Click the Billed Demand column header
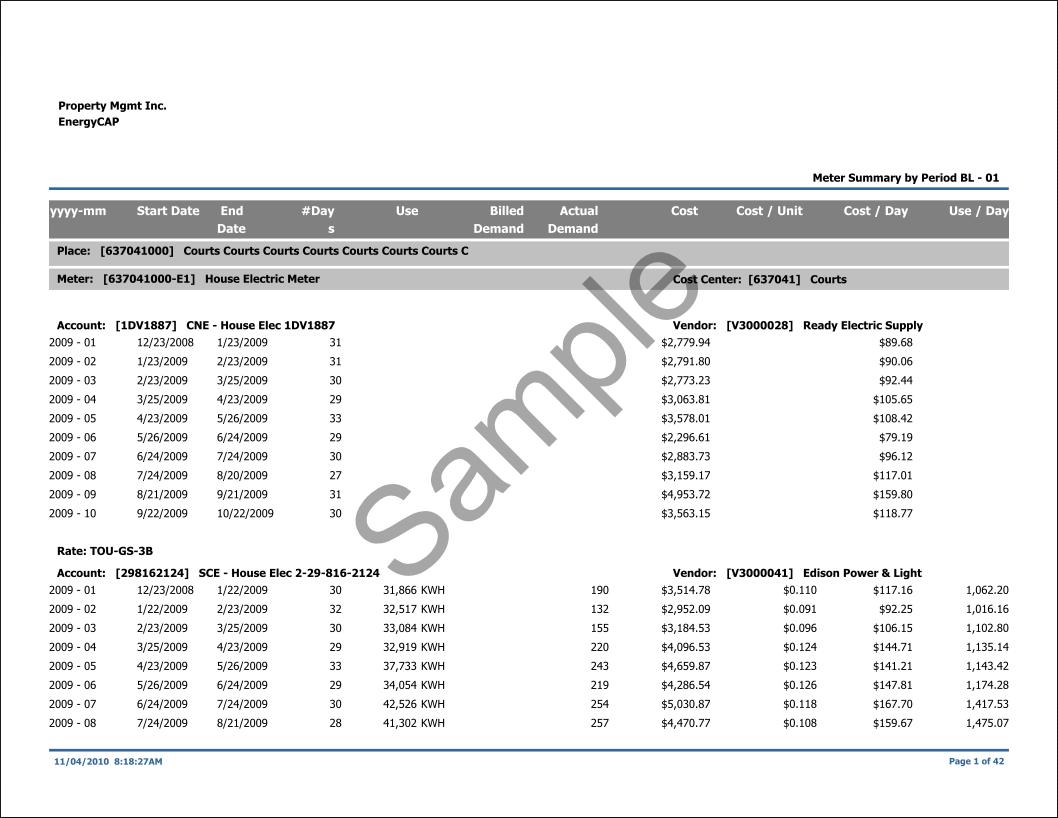 pos(499,220)
